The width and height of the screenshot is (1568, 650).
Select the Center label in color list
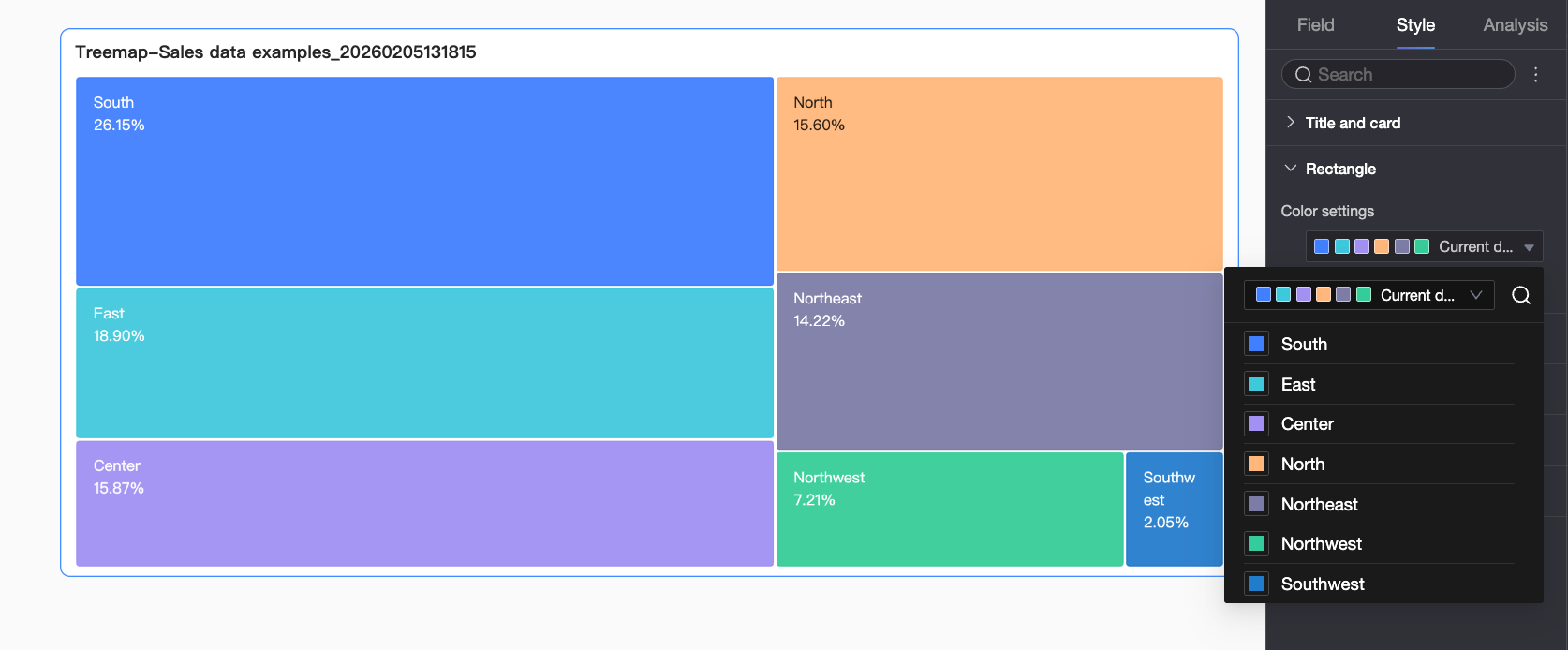1308,423
